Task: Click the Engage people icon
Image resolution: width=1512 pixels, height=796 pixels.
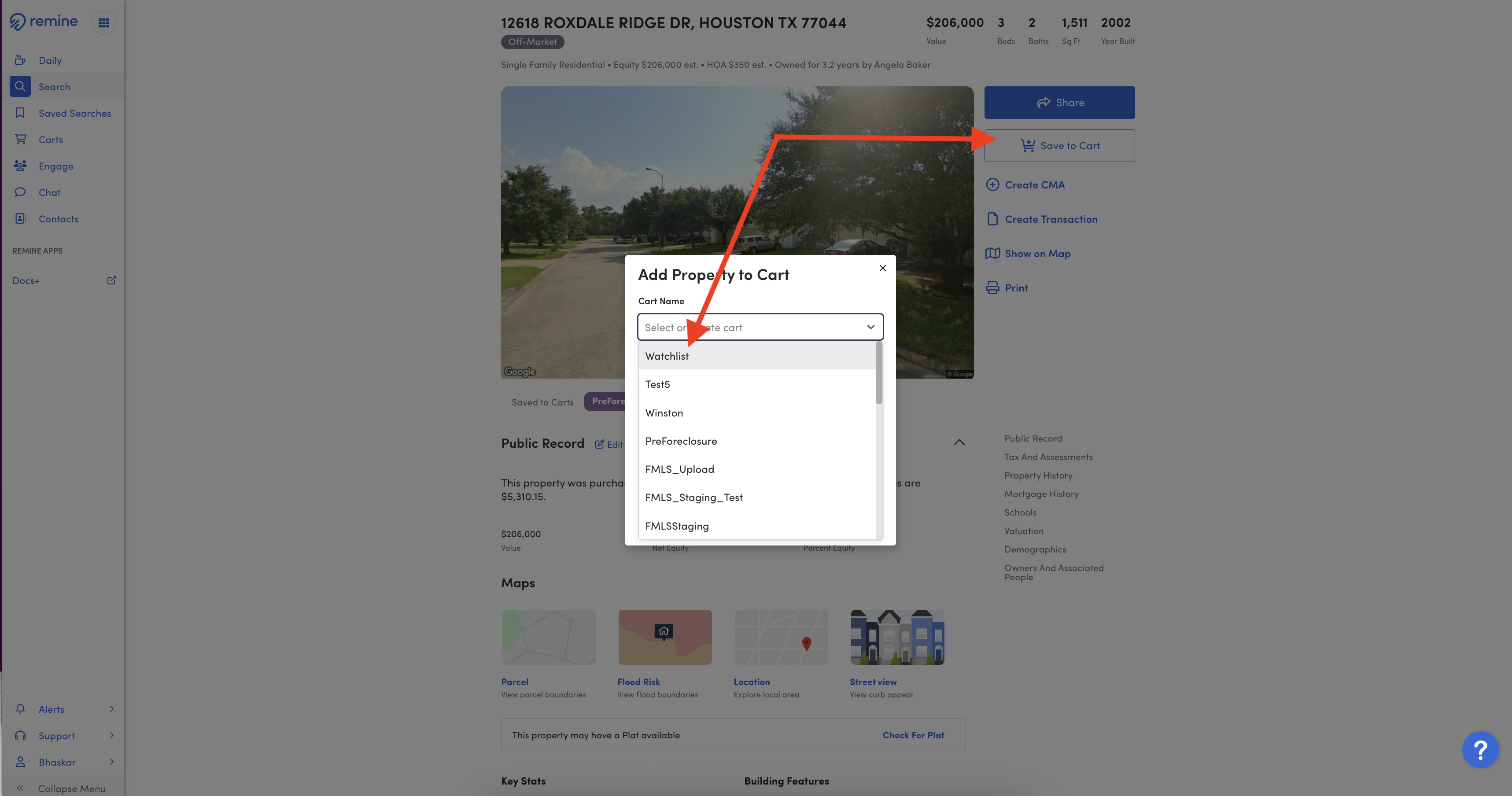Action: [x=20, y=166]
